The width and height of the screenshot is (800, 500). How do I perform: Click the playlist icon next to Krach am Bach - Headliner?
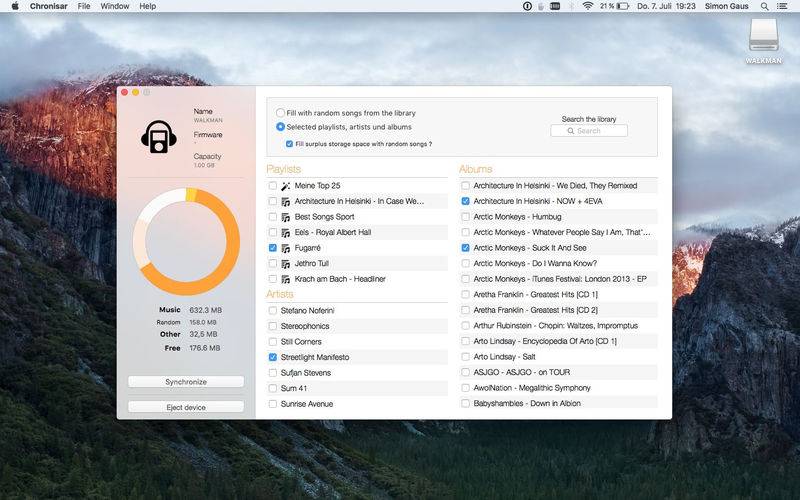(x=286, y=280)
